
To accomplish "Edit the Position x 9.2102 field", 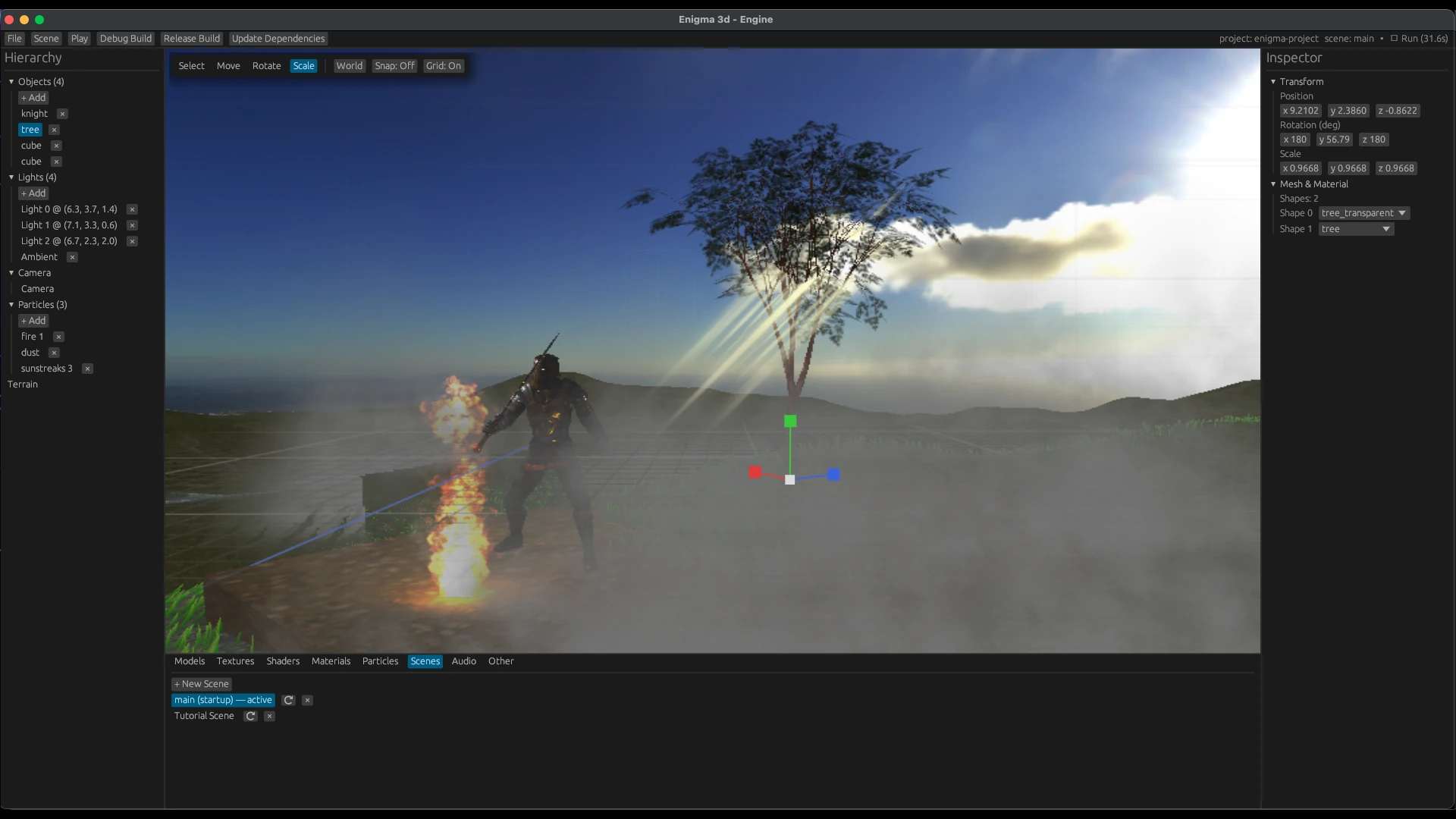I will (1301, 111).
